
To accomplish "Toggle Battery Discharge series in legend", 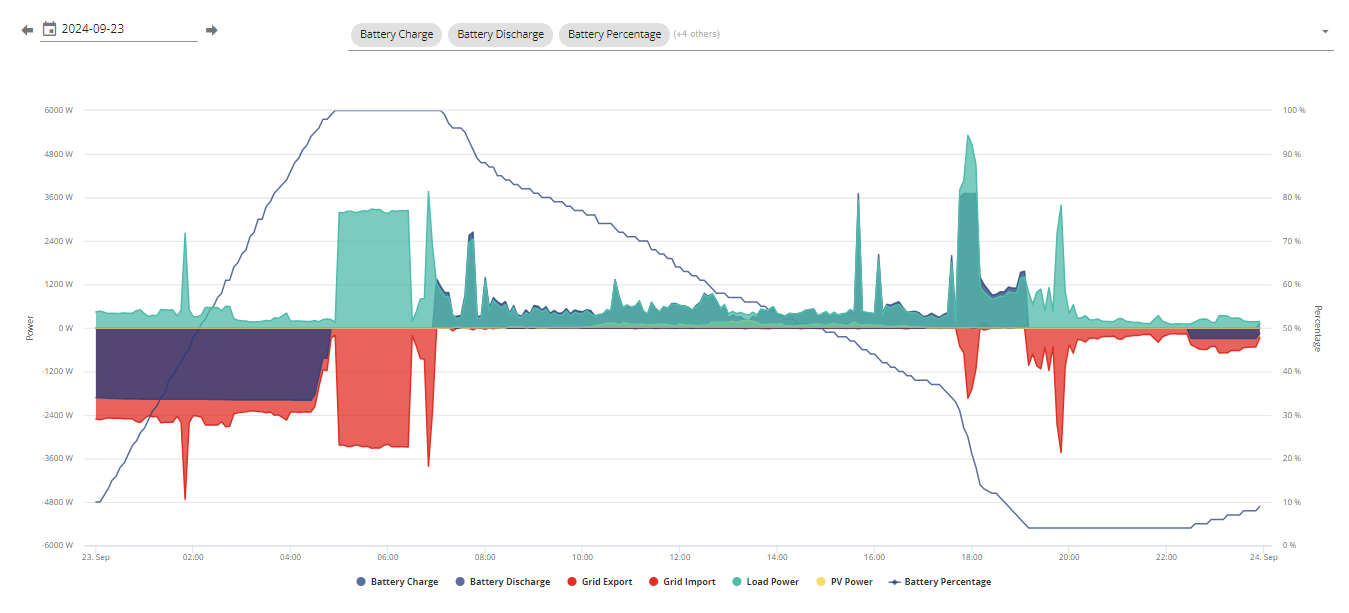I will 502,581.
